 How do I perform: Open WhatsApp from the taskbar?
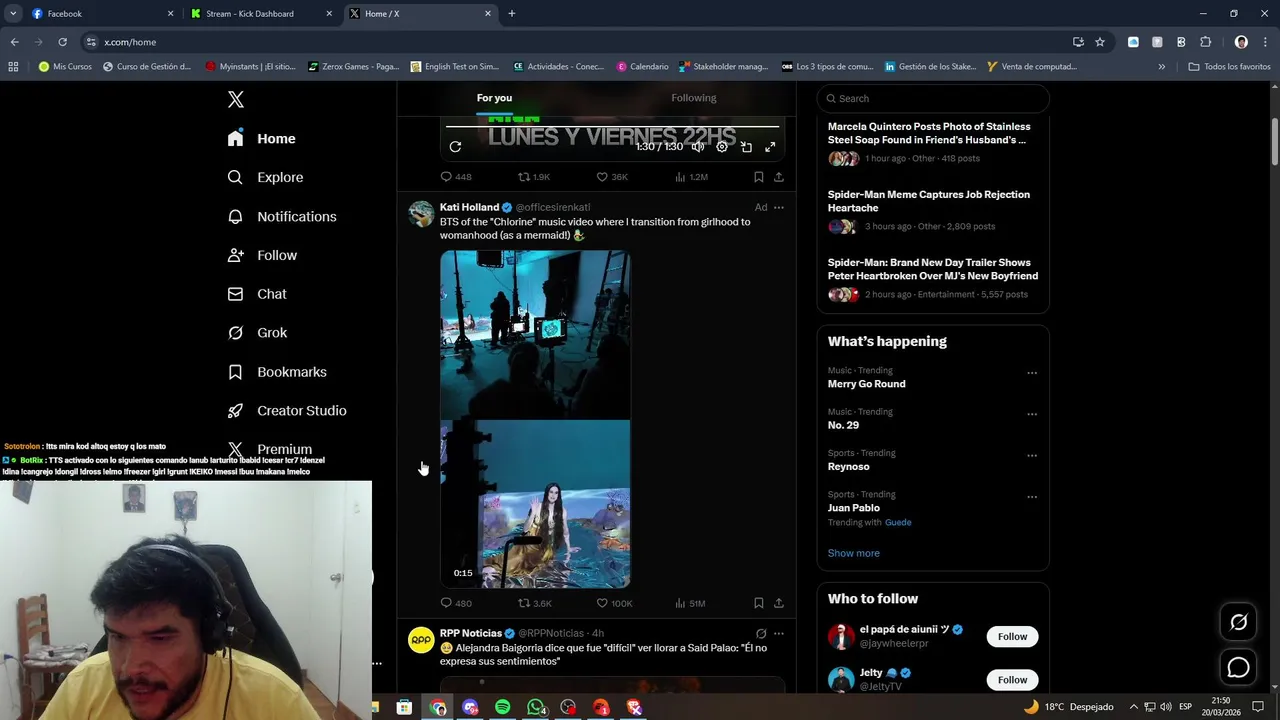coord(536,707)
